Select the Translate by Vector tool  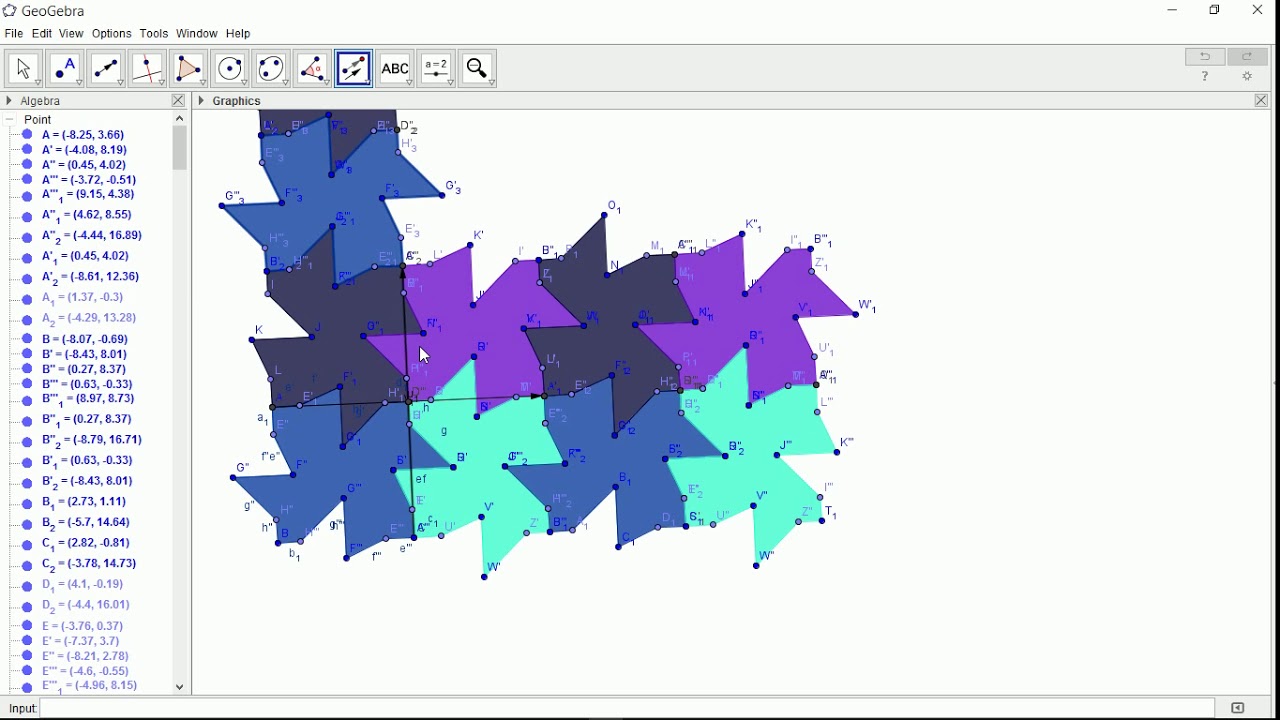coord(354,69)
